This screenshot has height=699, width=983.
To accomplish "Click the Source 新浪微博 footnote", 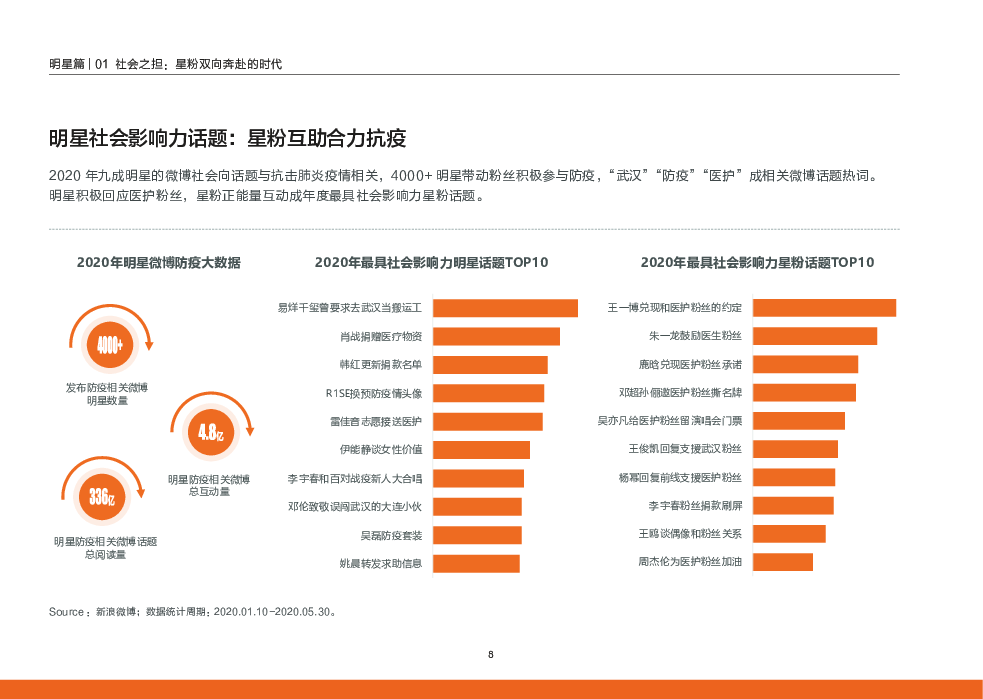I will pyautogui.click(x=193, y=611).
